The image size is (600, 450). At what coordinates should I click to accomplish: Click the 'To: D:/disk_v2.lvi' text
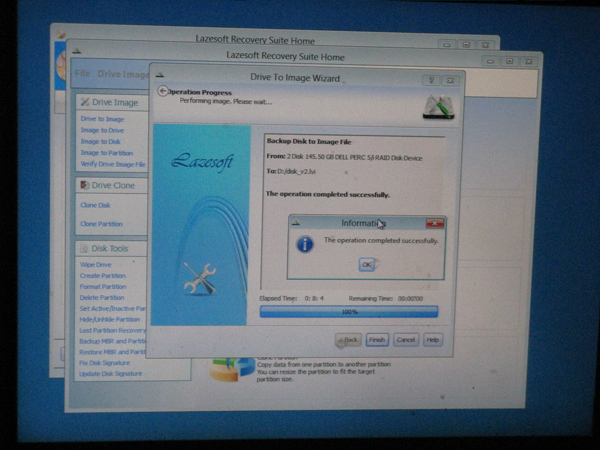[291, 171]
